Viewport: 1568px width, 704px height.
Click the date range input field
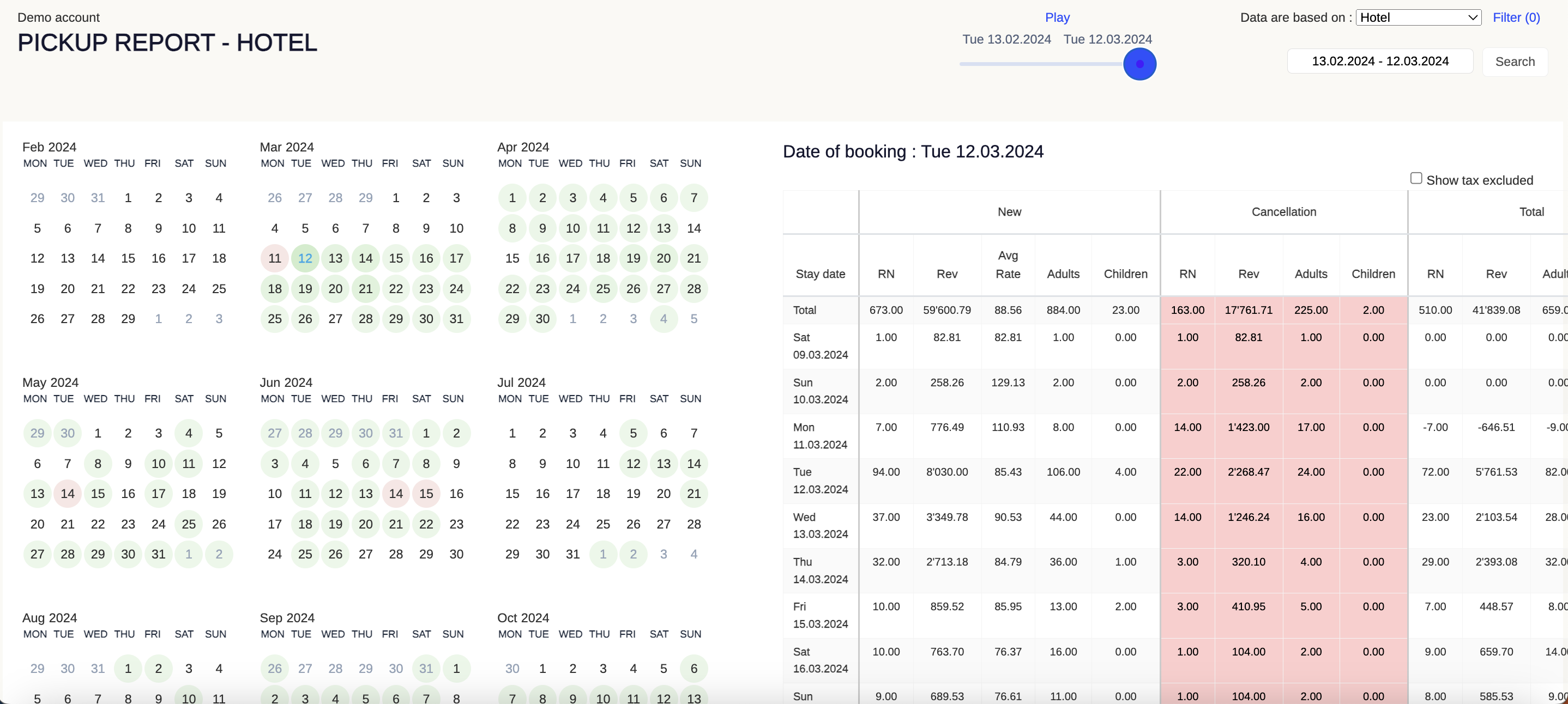[1379, 62]
